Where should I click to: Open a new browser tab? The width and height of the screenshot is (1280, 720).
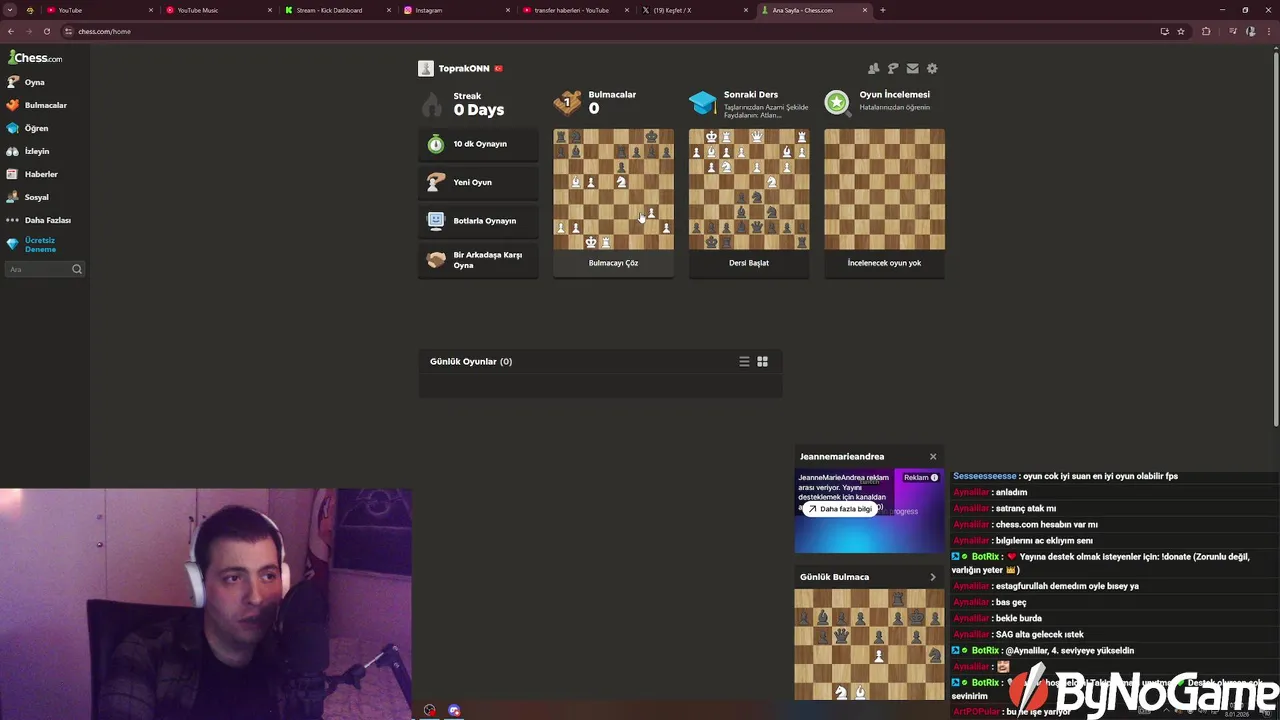pyautogui.click(x=882, y=10)
